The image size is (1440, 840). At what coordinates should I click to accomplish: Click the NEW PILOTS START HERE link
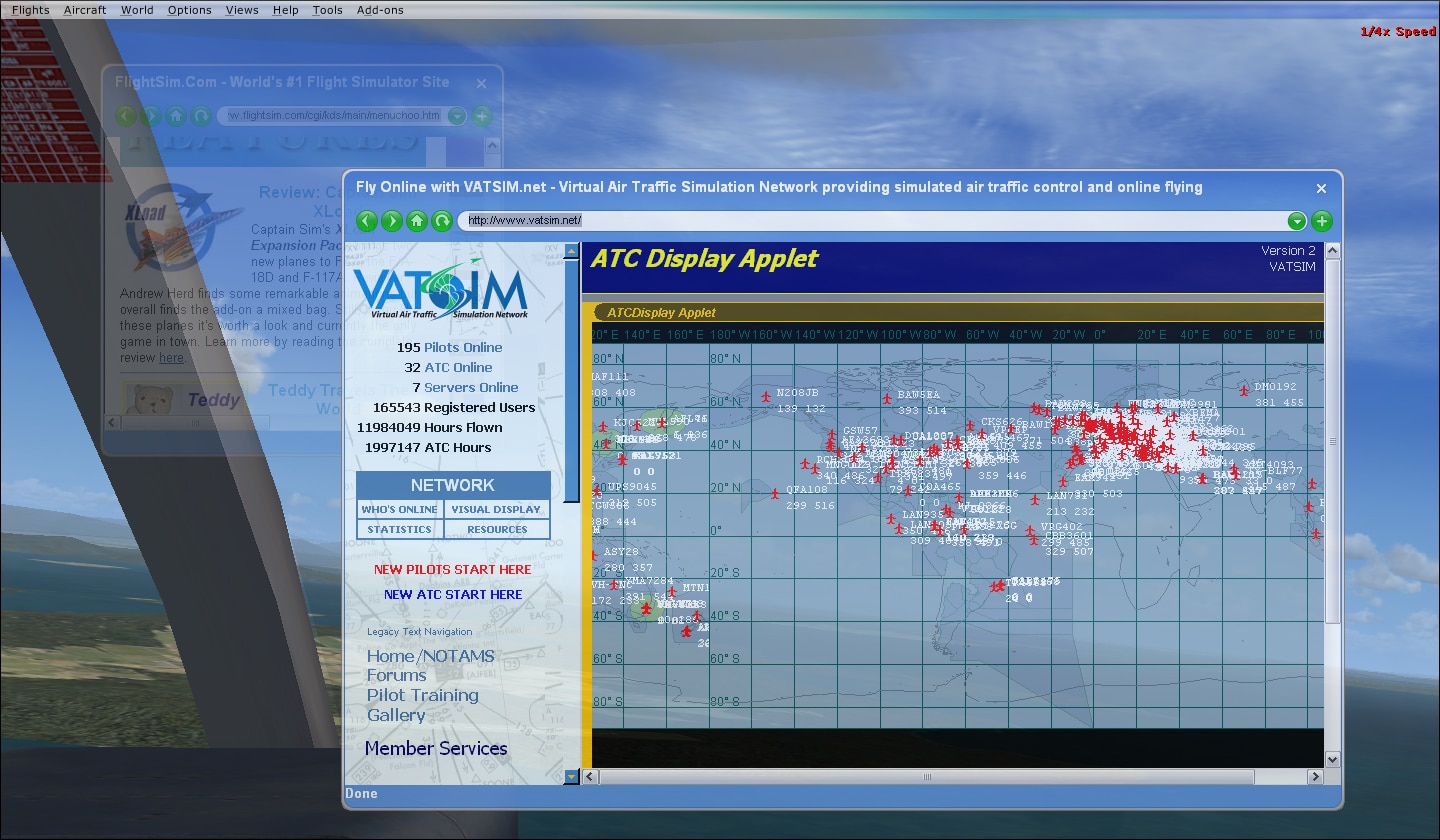tap(453, 570)
